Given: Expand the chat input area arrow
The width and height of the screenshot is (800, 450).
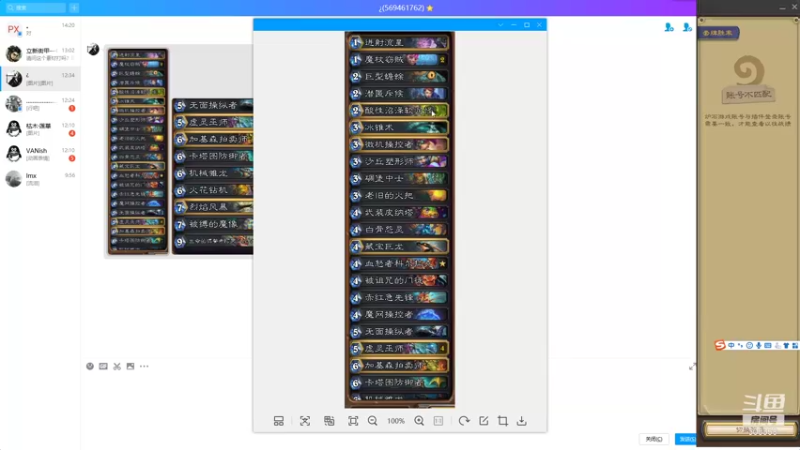Looking at the screenshot, I should coord(692,366).
